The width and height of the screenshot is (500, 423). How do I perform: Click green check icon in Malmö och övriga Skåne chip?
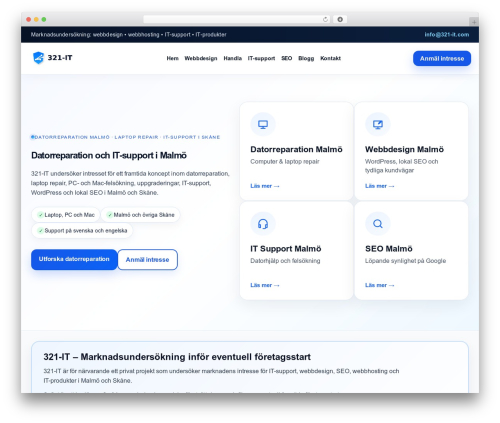pyautogui.click(x=109, y=215)
